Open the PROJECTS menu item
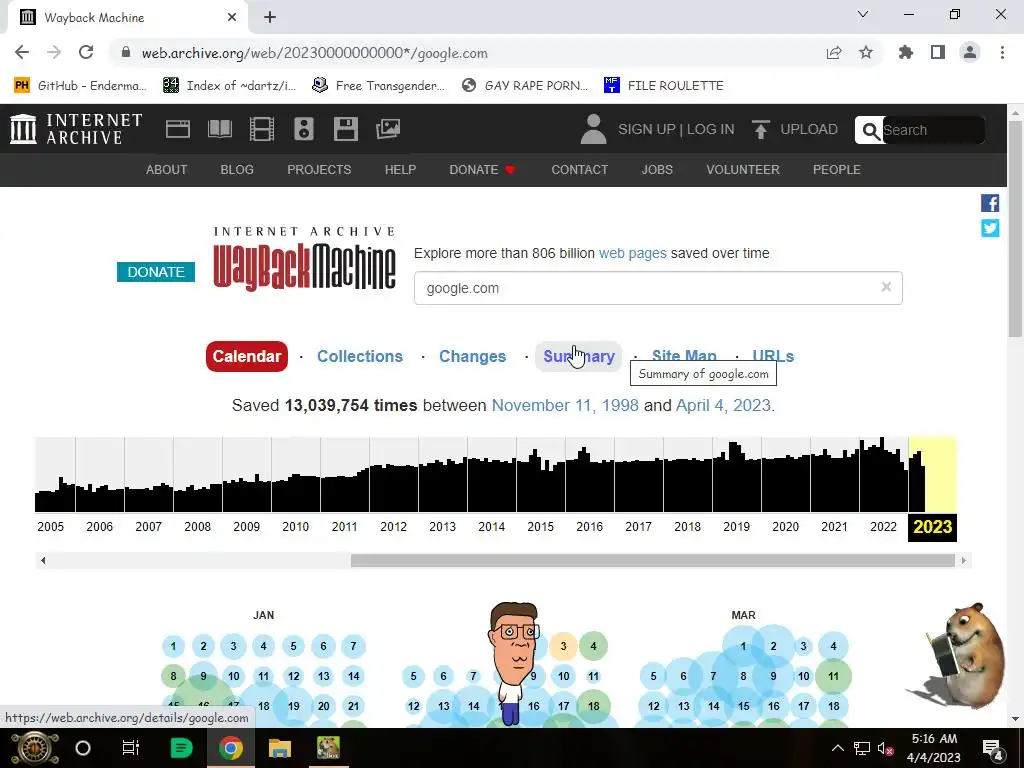Viewport: 1024px width, 768px height. tap(319, 170)
